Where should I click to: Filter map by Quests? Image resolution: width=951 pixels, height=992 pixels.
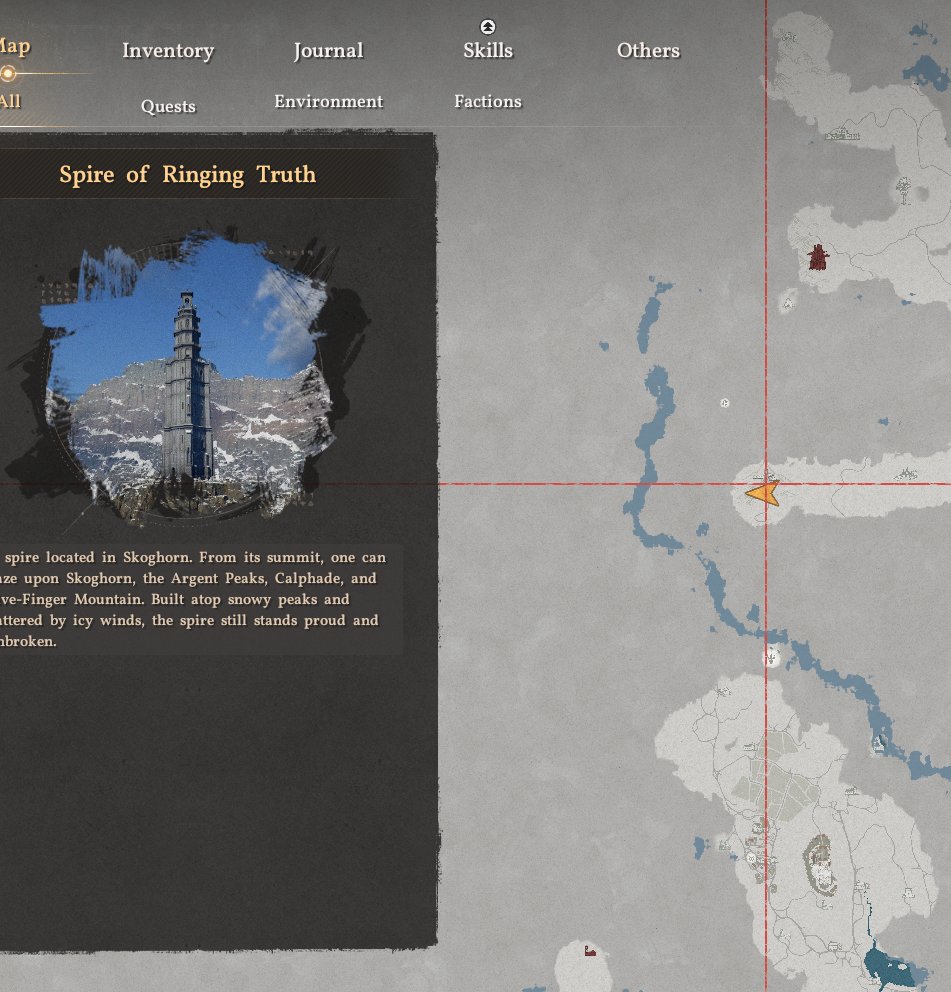[x=168, y=106]
